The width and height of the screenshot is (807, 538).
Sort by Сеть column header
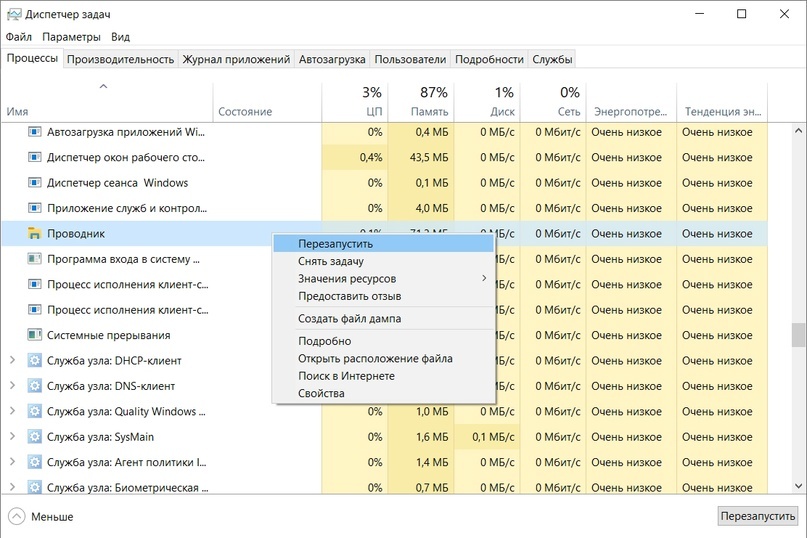[x=553, y=101]
